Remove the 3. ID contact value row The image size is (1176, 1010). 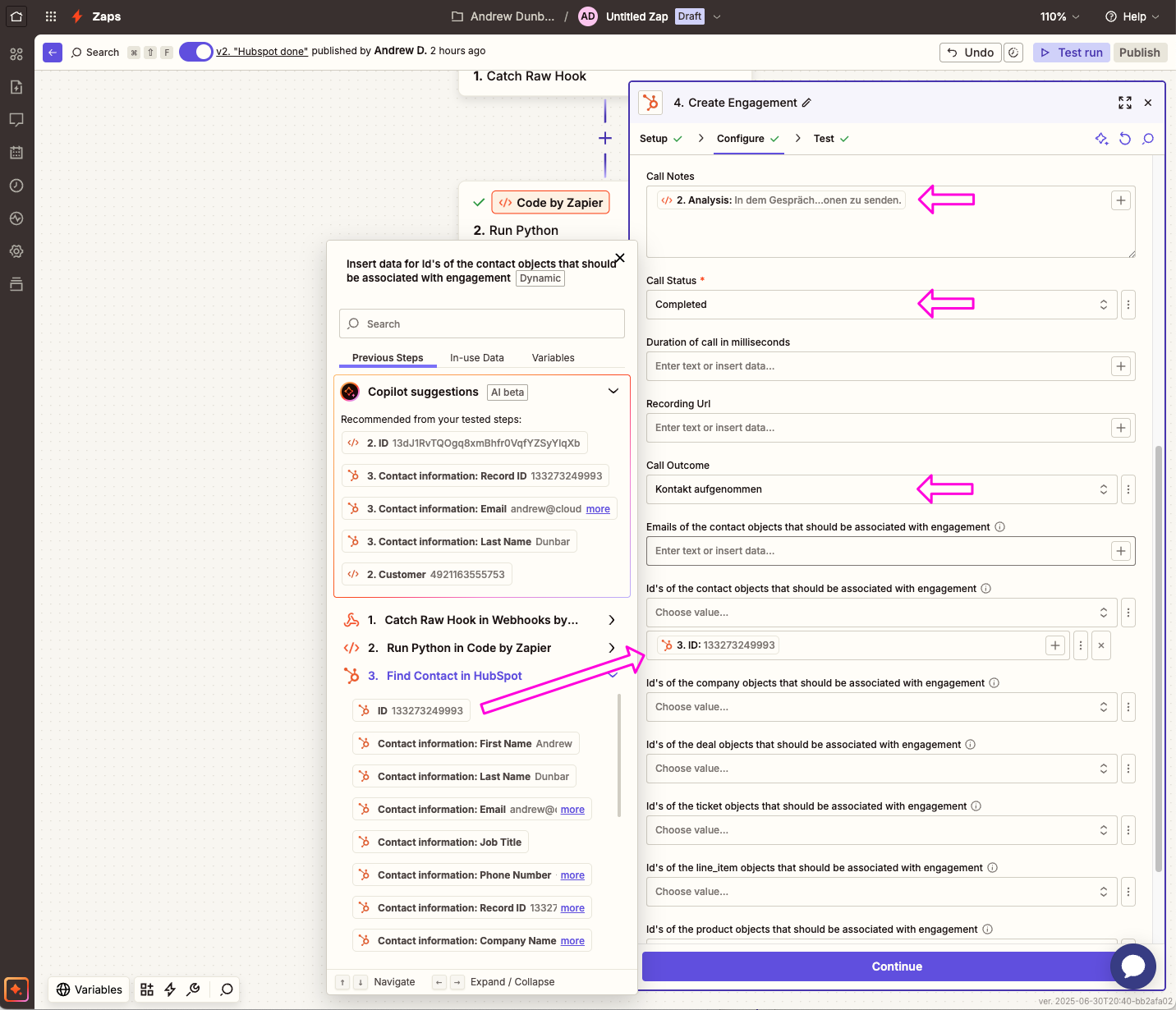tap(1101, 645)
